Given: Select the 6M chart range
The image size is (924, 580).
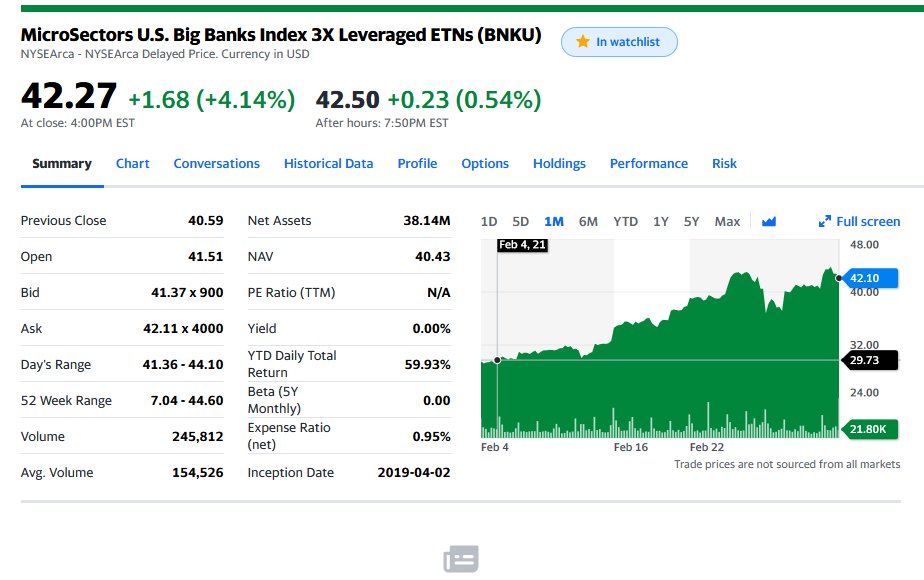Looking at the screenshot, I should tap(588, 222).
